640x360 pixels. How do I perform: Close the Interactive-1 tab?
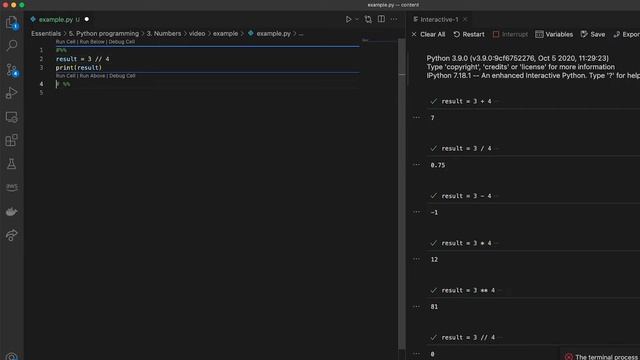[x=465, y=19]
